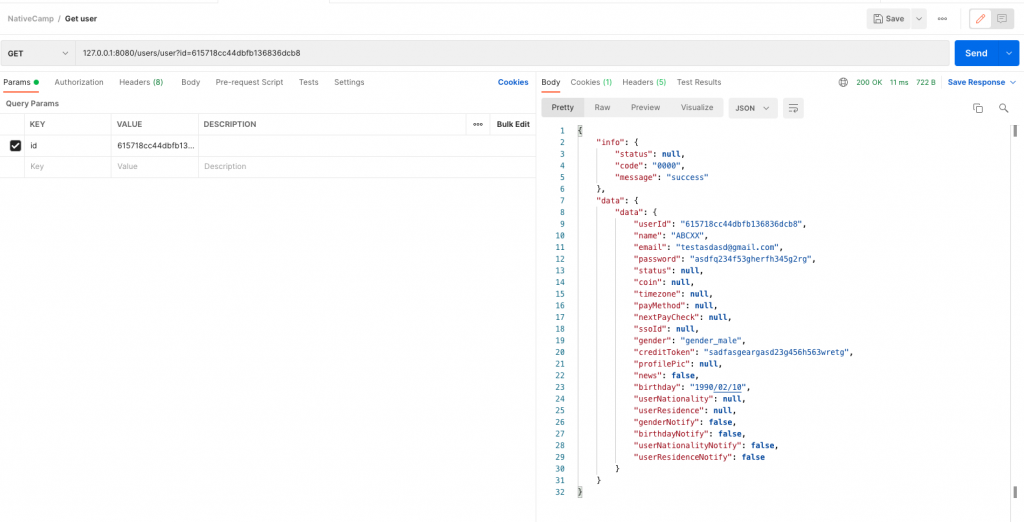Expand the JSON format dropdown

[753, 108]
